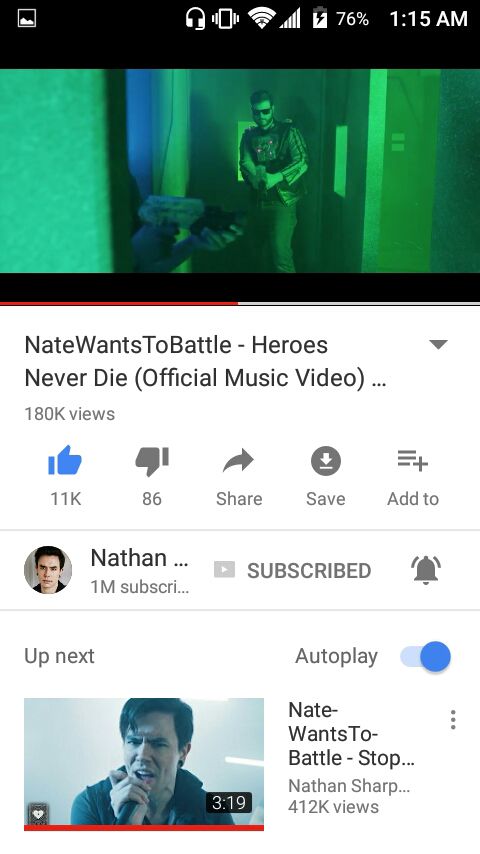Toggle the Autoplay switch off
The image size is (480, 854).
point(426,656)
